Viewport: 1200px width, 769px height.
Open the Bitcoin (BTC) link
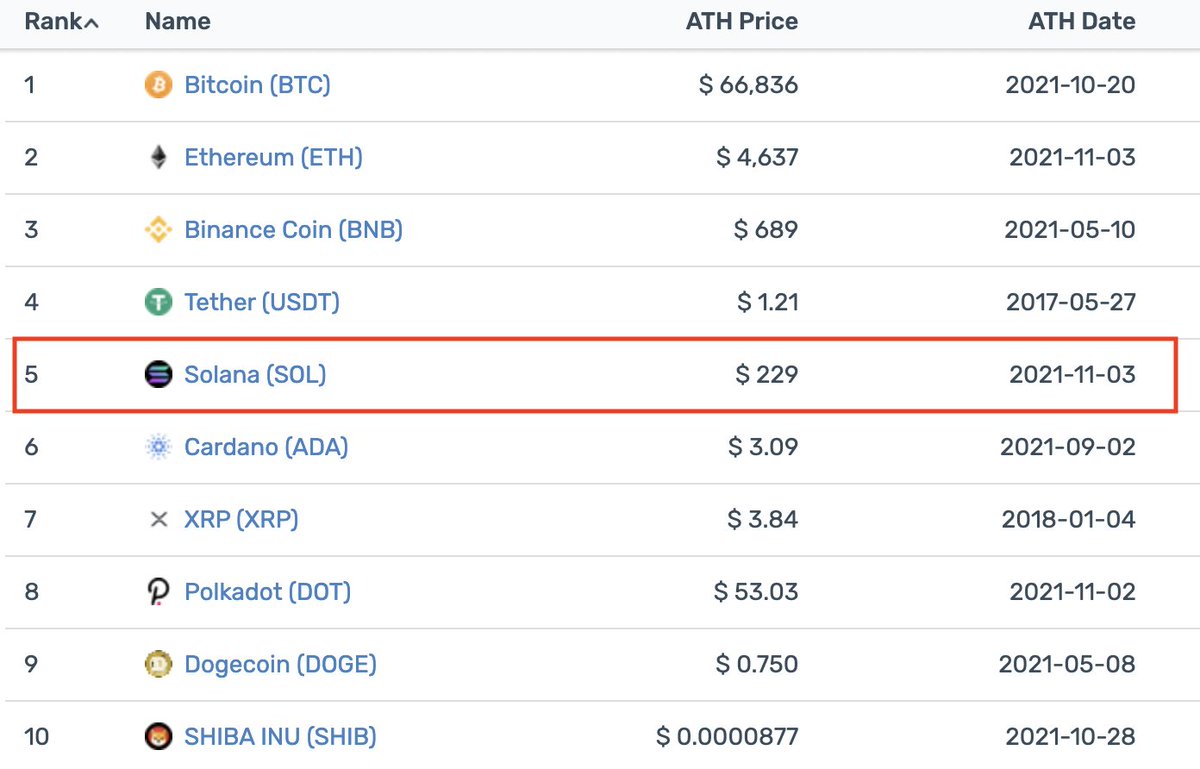coord(257,85)
